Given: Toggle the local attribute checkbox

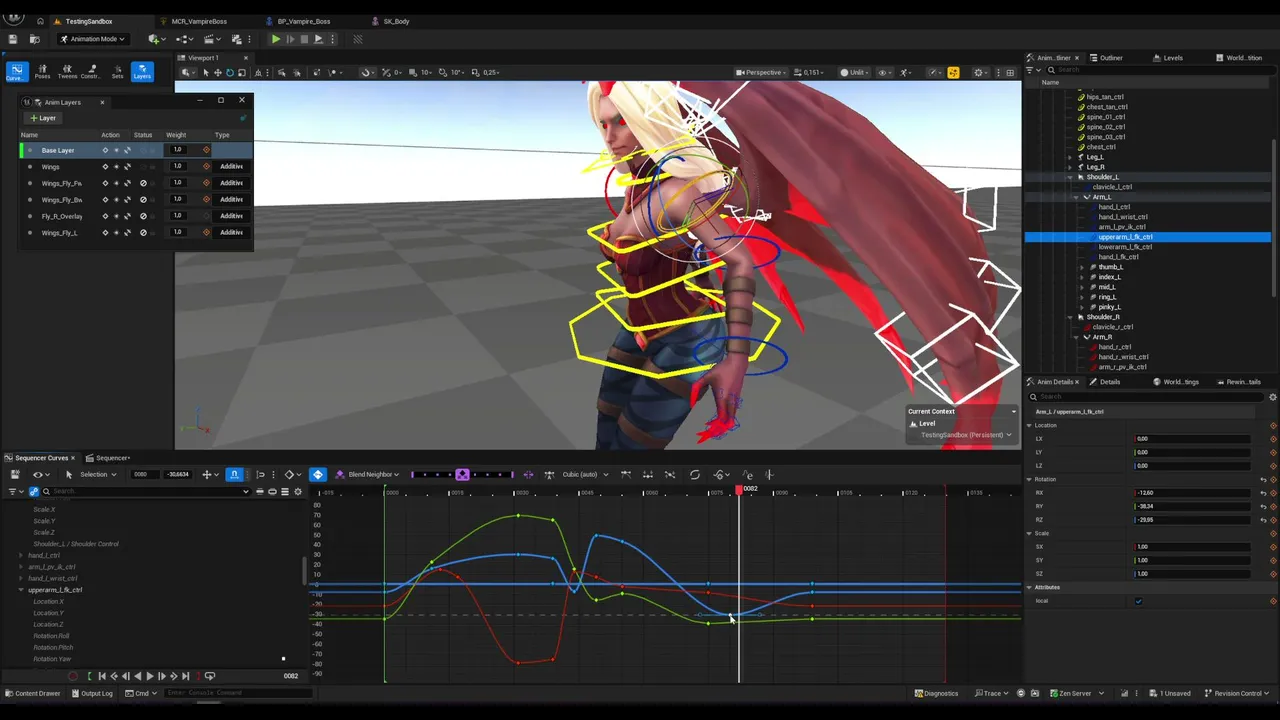Looking at the screenshot, I should point(1138,601).
